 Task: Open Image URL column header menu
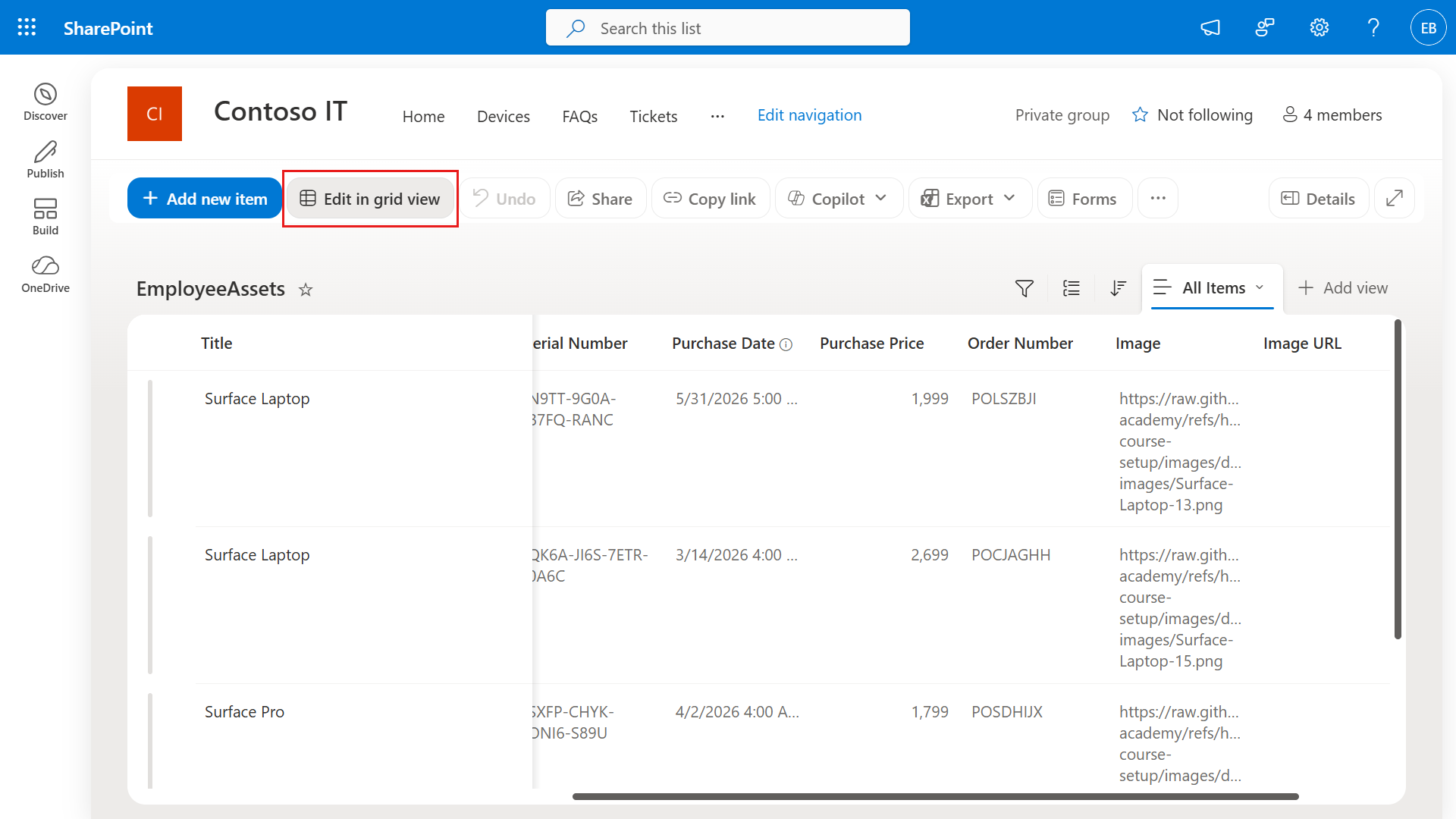(x=1302, y=344)
